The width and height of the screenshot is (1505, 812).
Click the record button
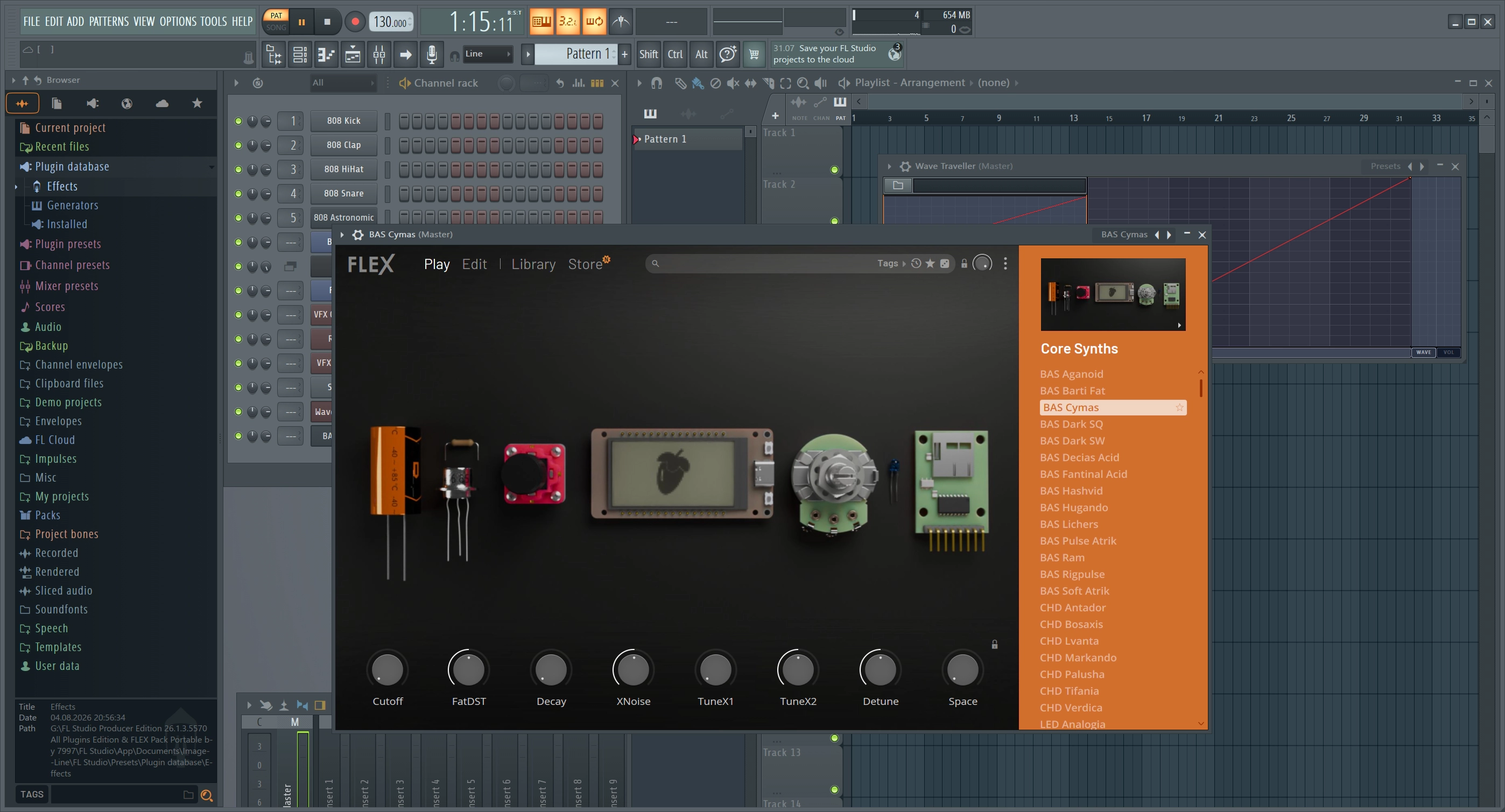(355, 22)
